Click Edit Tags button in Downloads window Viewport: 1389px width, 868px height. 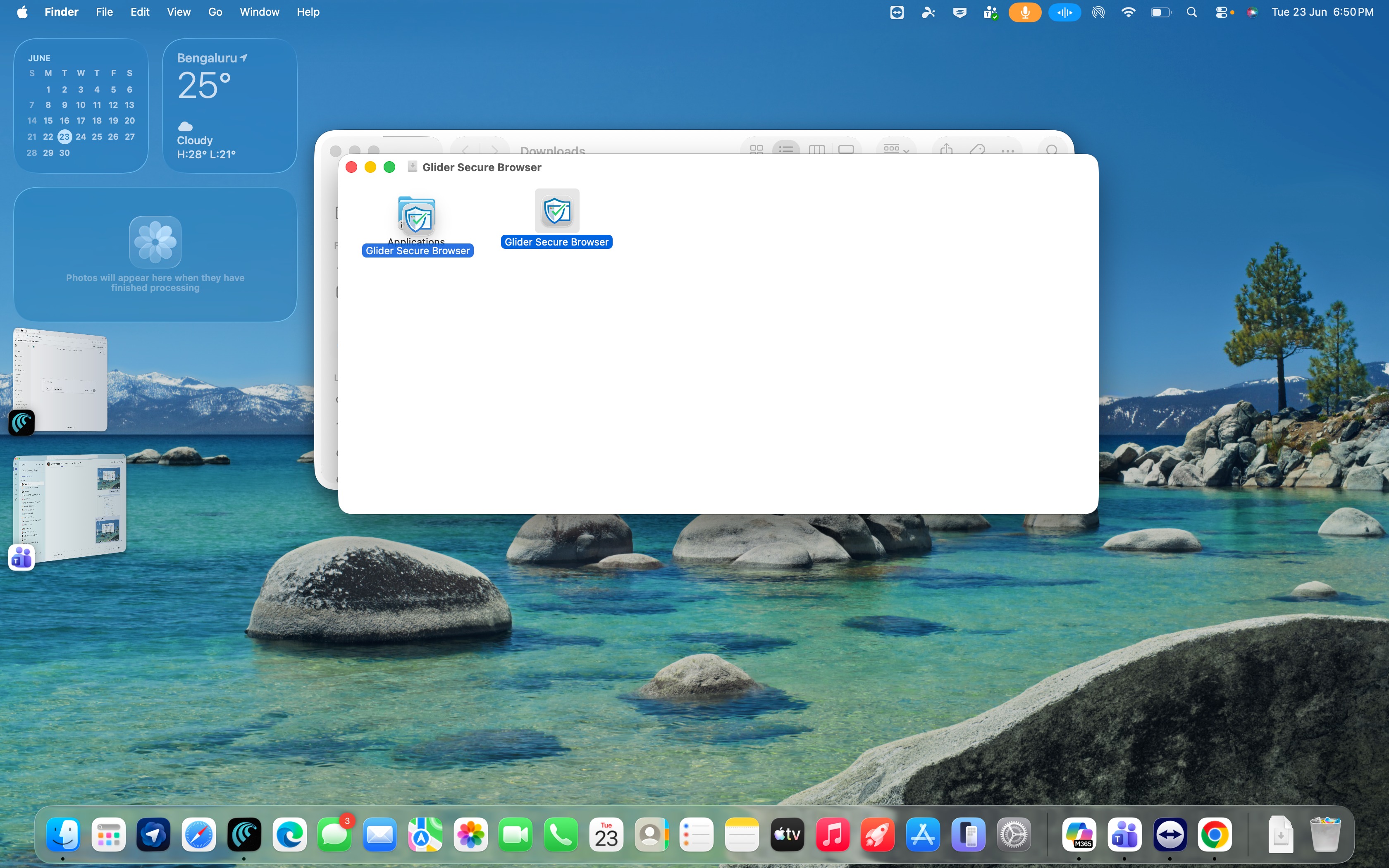tap(977, 149)
